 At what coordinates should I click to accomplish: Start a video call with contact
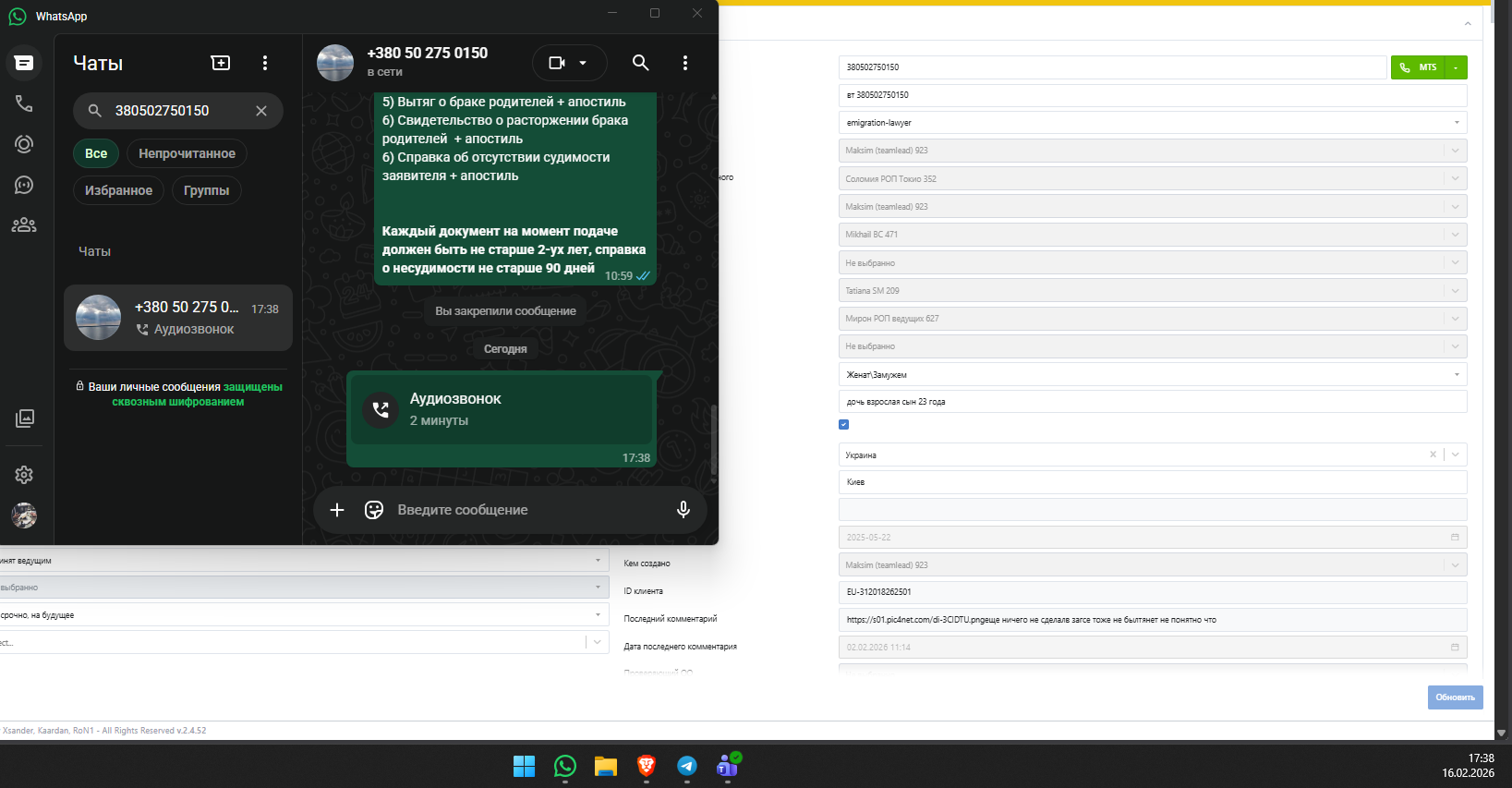click(557, 63)
